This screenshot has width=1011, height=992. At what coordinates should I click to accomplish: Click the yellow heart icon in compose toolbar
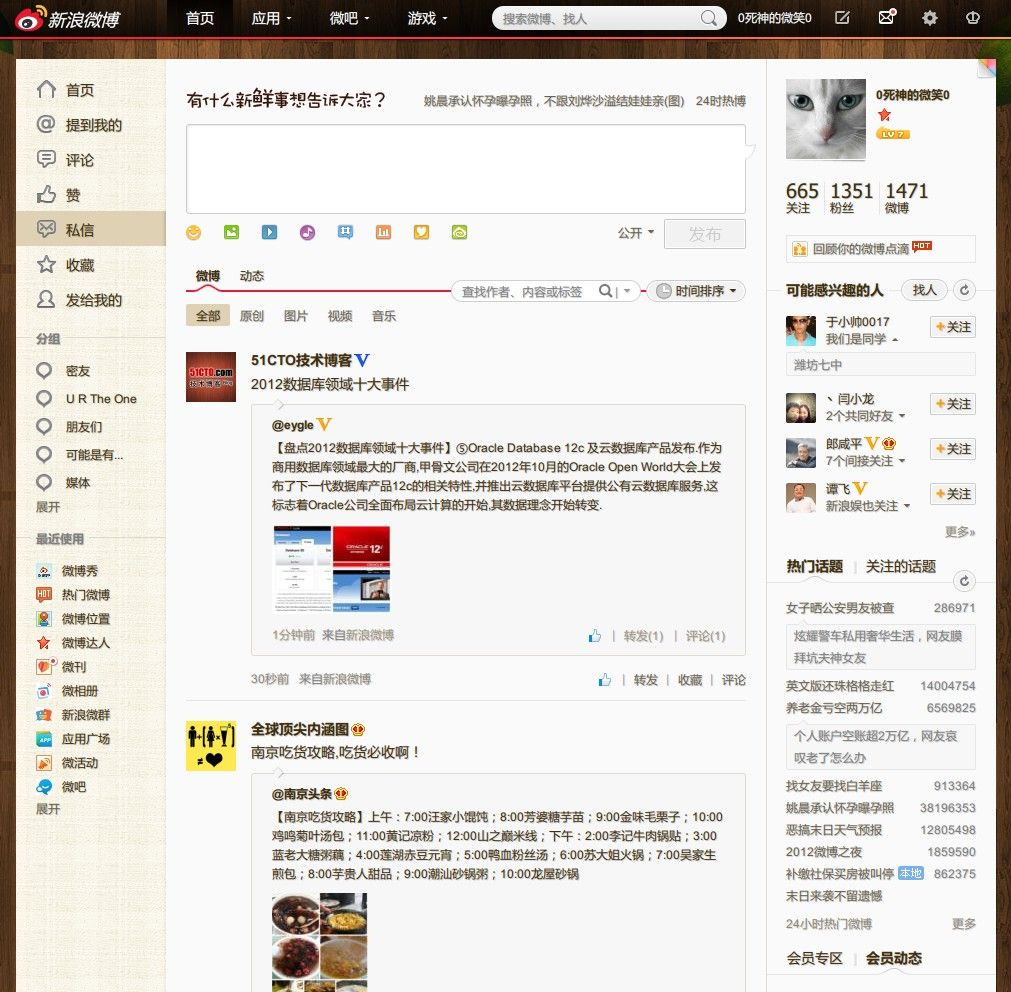coord(422,232)
